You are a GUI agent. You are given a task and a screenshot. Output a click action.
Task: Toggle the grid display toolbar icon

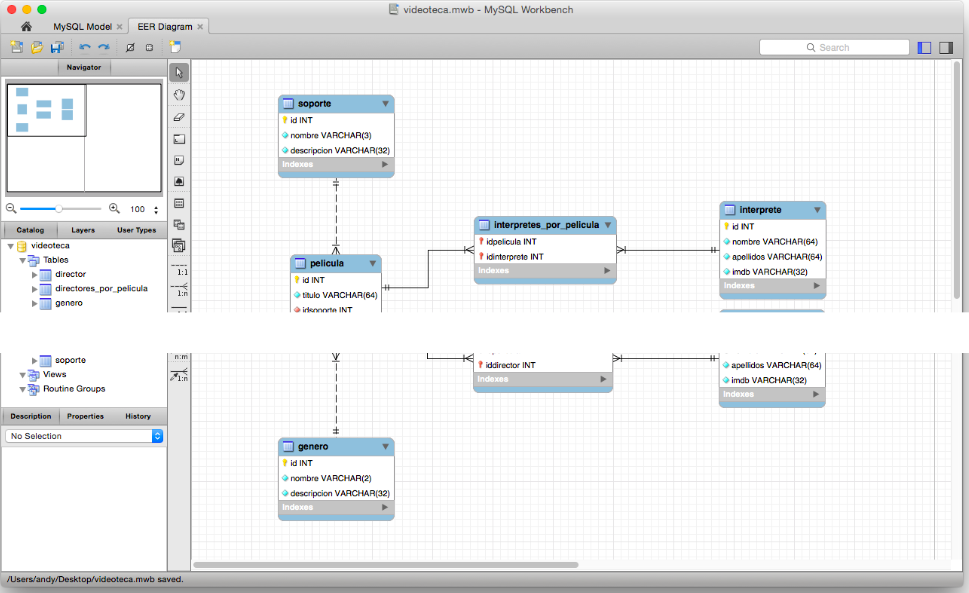[x=129, y=47]
